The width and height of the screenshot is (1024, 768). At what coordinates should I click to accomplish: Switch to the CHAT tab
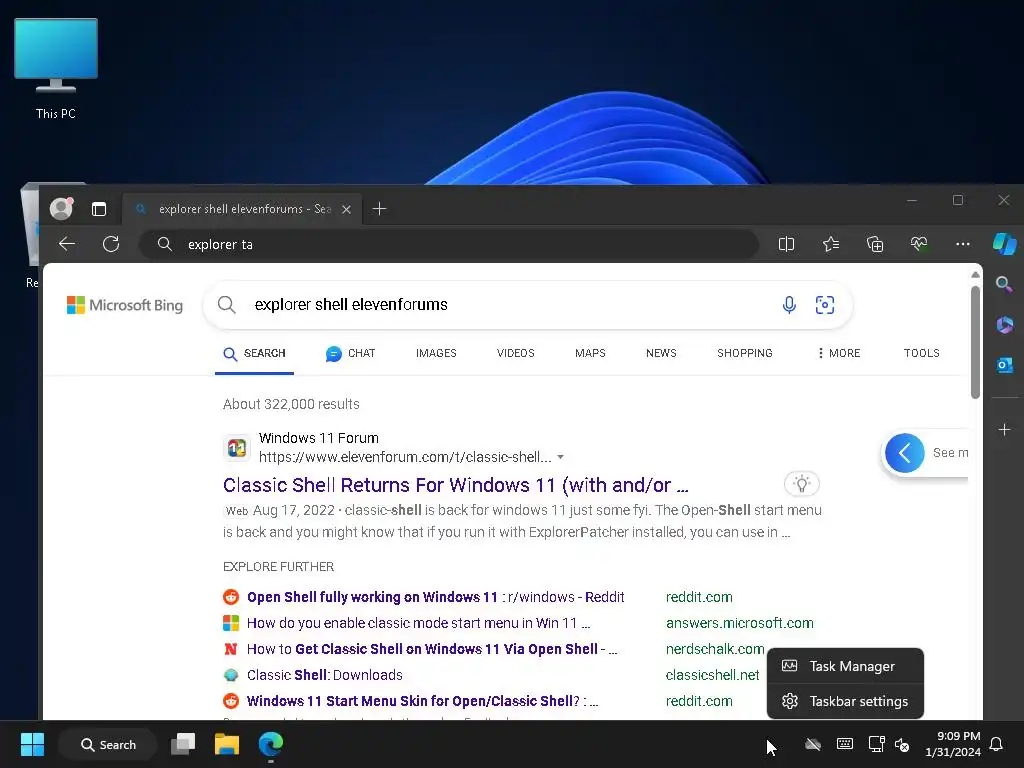point(351,353)
